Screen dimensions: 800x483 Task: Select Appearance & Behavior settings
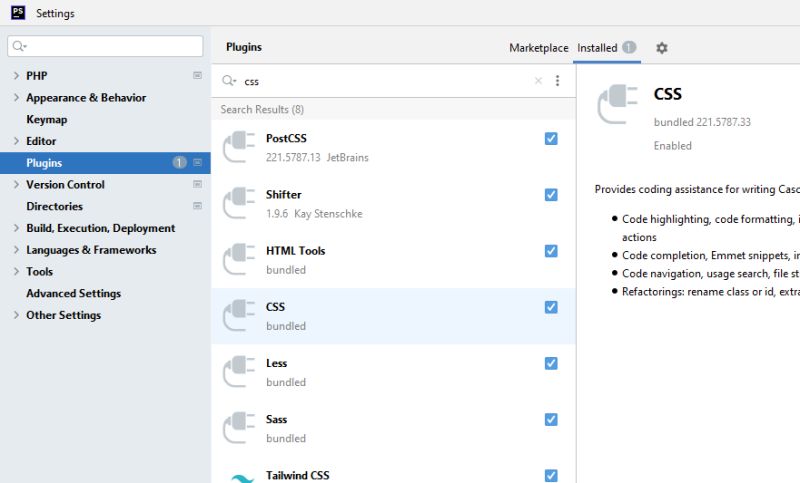(86, 97)
